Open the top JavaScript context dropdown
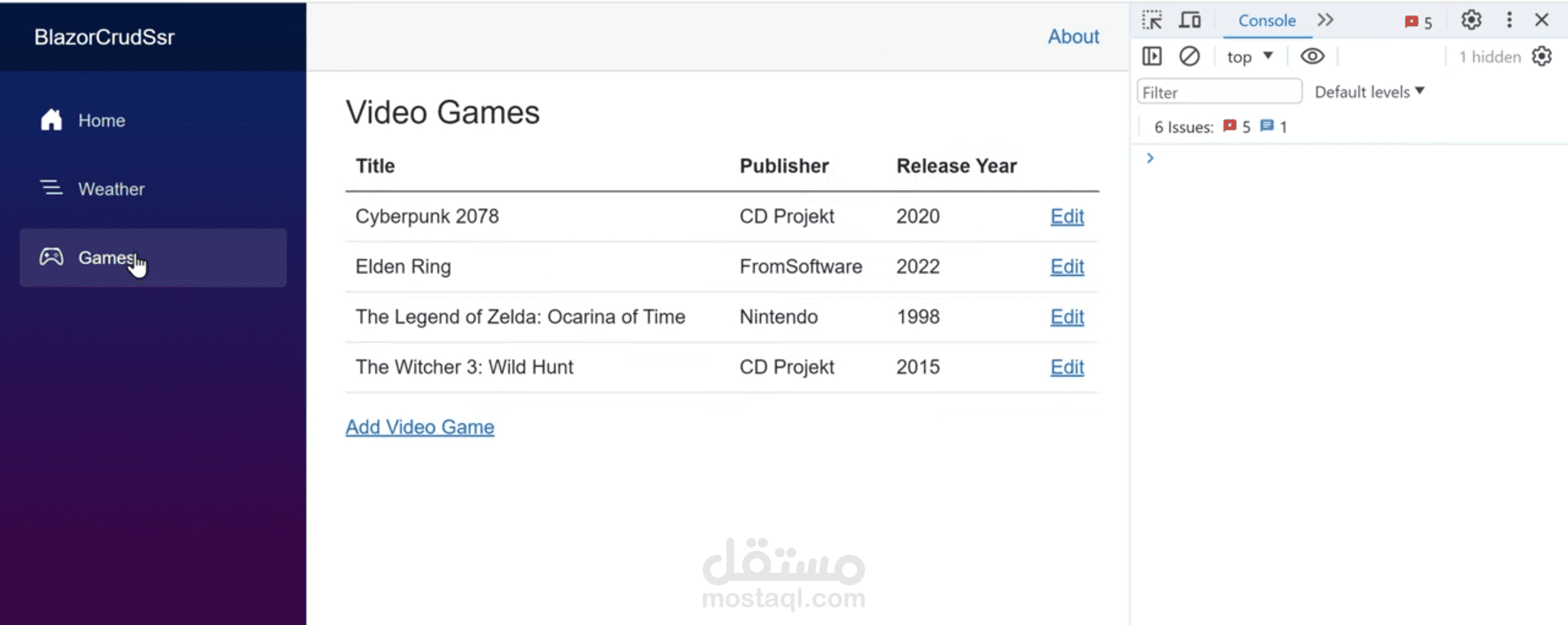This screenshot has width=1568, height=625. point(1249,56)
